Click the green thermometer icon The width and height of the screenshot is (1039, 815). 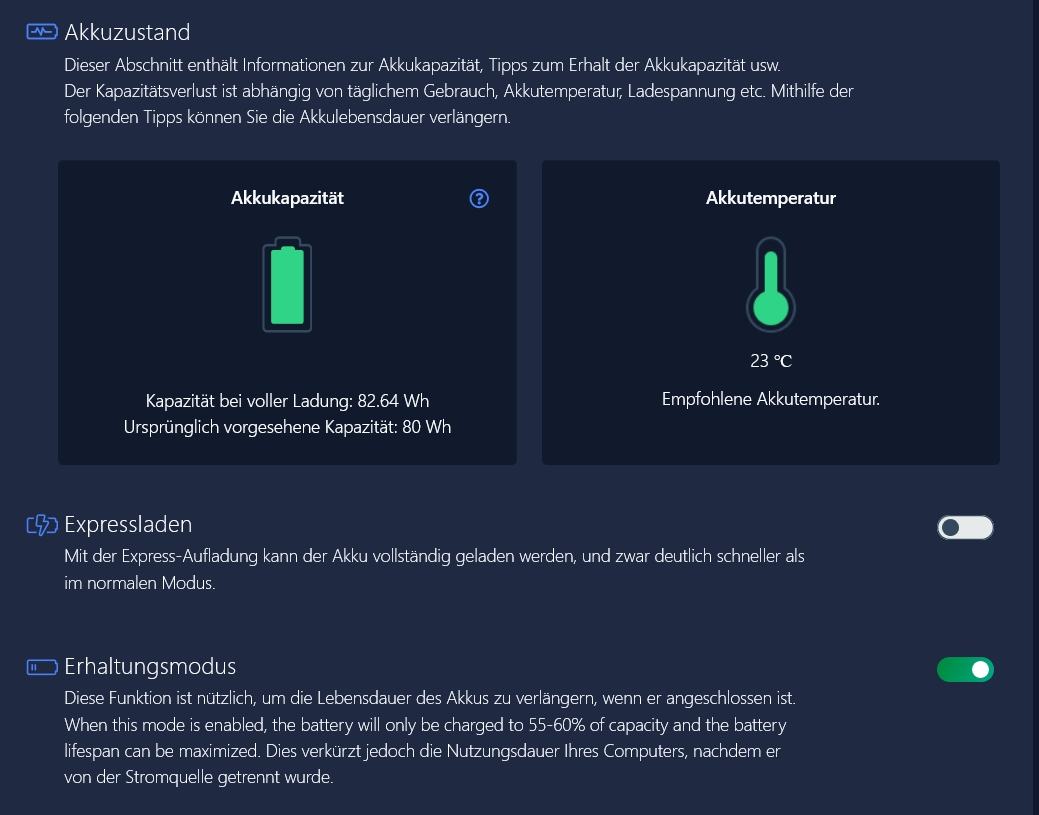771,287
